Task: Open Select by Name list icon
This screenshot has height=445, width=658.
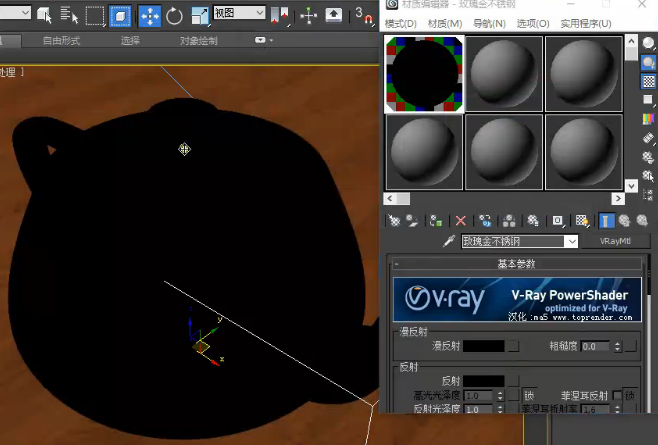Action: [x=69, y=16]
